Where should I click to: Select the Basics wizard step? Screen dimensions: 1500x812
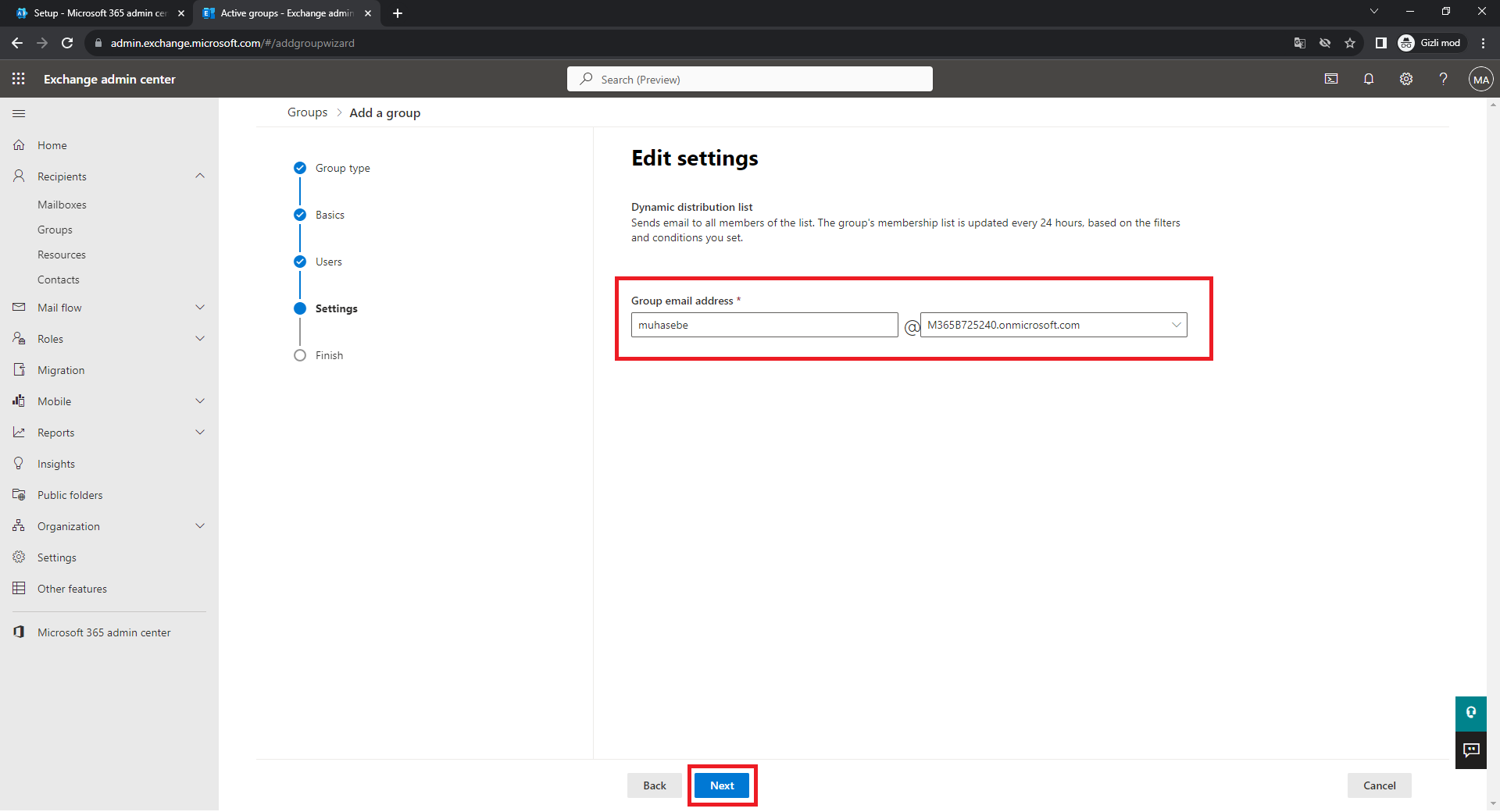coord(330,215)
